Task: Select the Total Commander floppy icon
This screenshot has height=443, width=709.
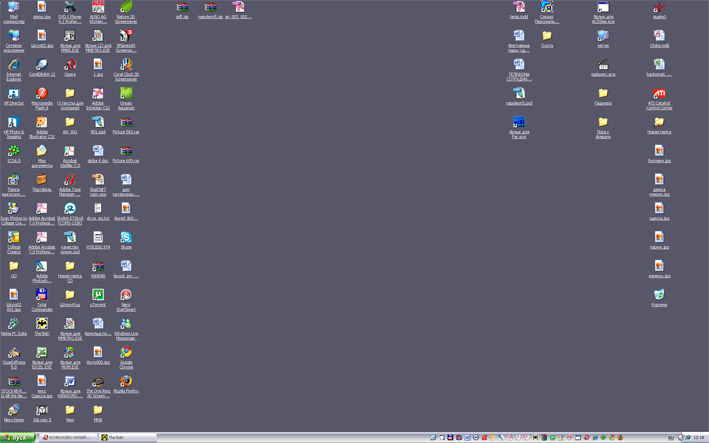Action: tap(42, 295)
